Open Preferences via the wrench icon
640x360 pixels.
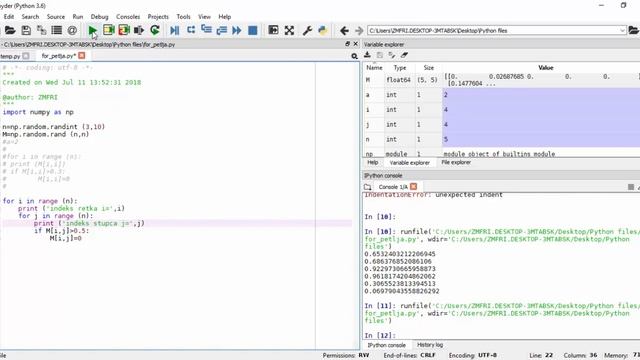click(307, 30)
